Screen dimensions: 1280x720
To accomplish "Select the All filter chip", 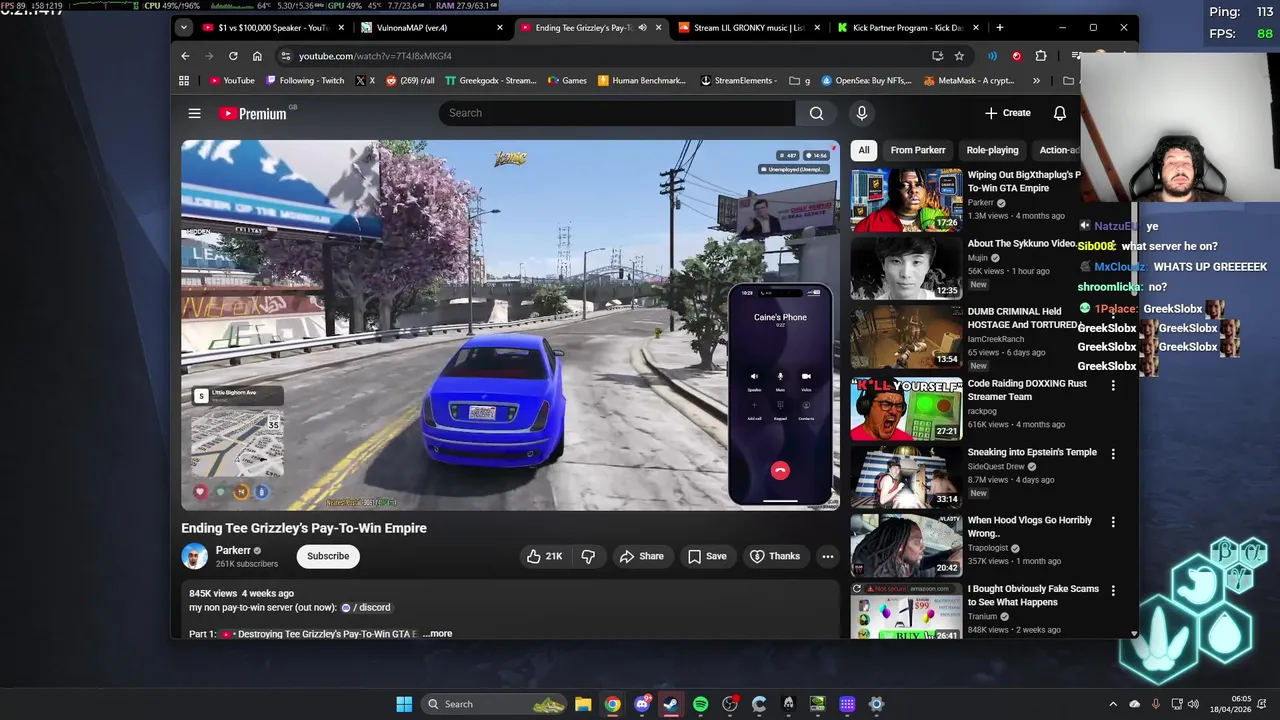I will [x=864, y=150].
